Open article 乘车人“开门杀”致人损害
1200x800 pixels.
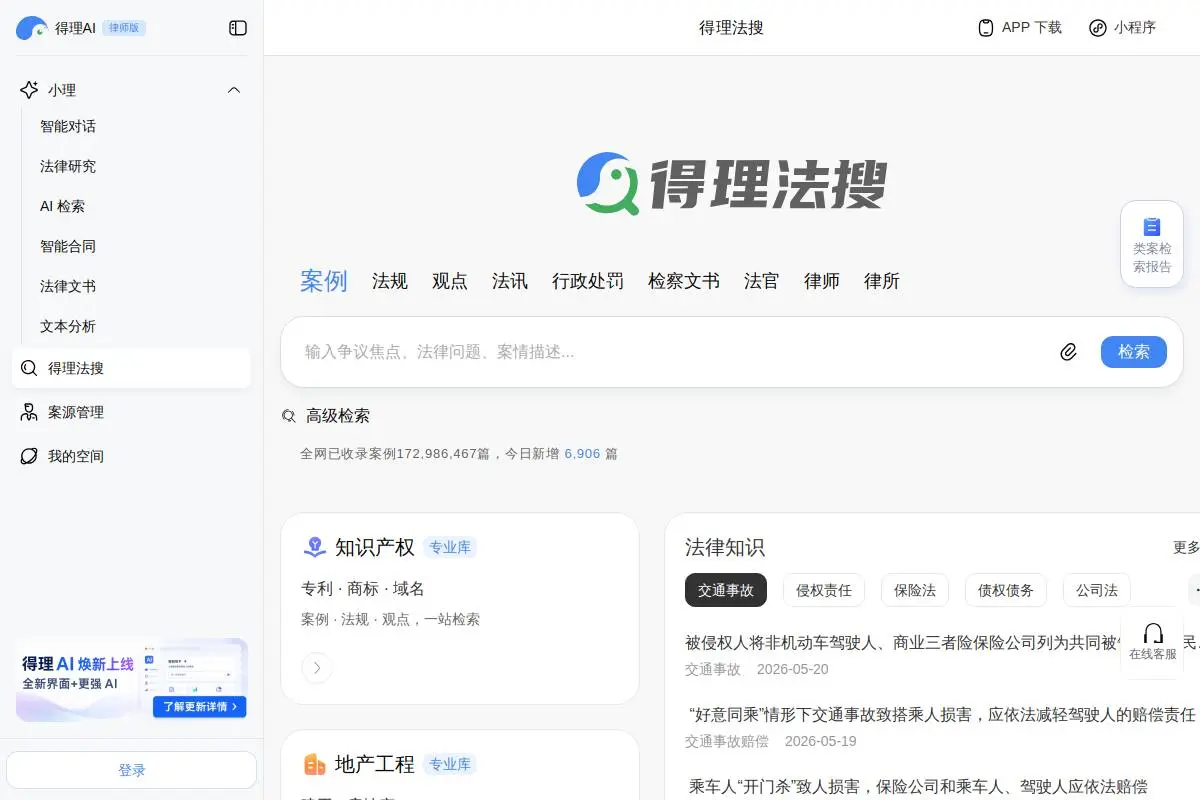(918, 786)
